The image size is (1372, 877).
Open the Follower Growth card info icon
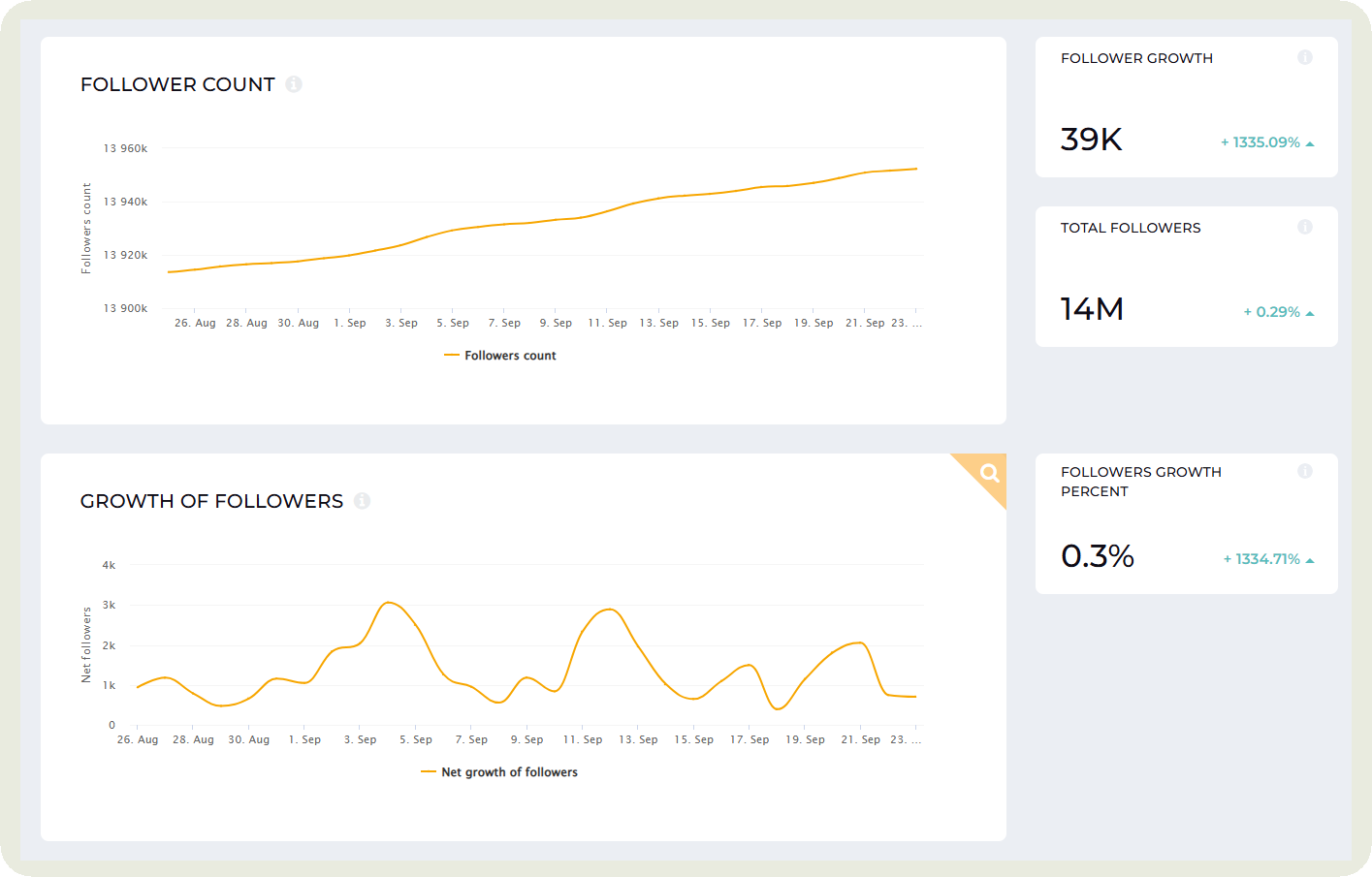tap(1306, 57)
